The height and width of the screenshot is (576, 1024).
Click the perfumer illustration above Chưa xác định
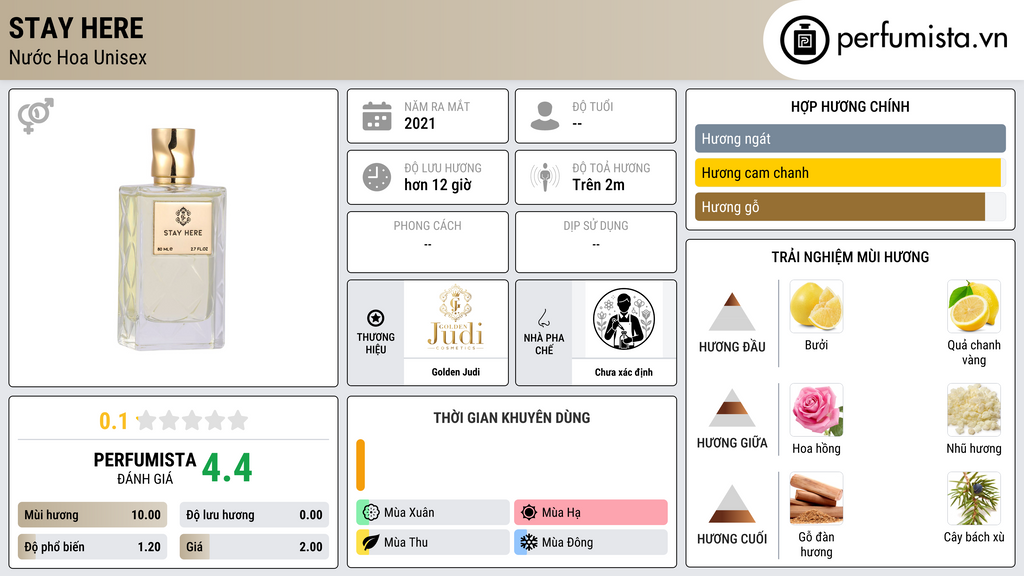pyautogui.click(x=624, y=319)
